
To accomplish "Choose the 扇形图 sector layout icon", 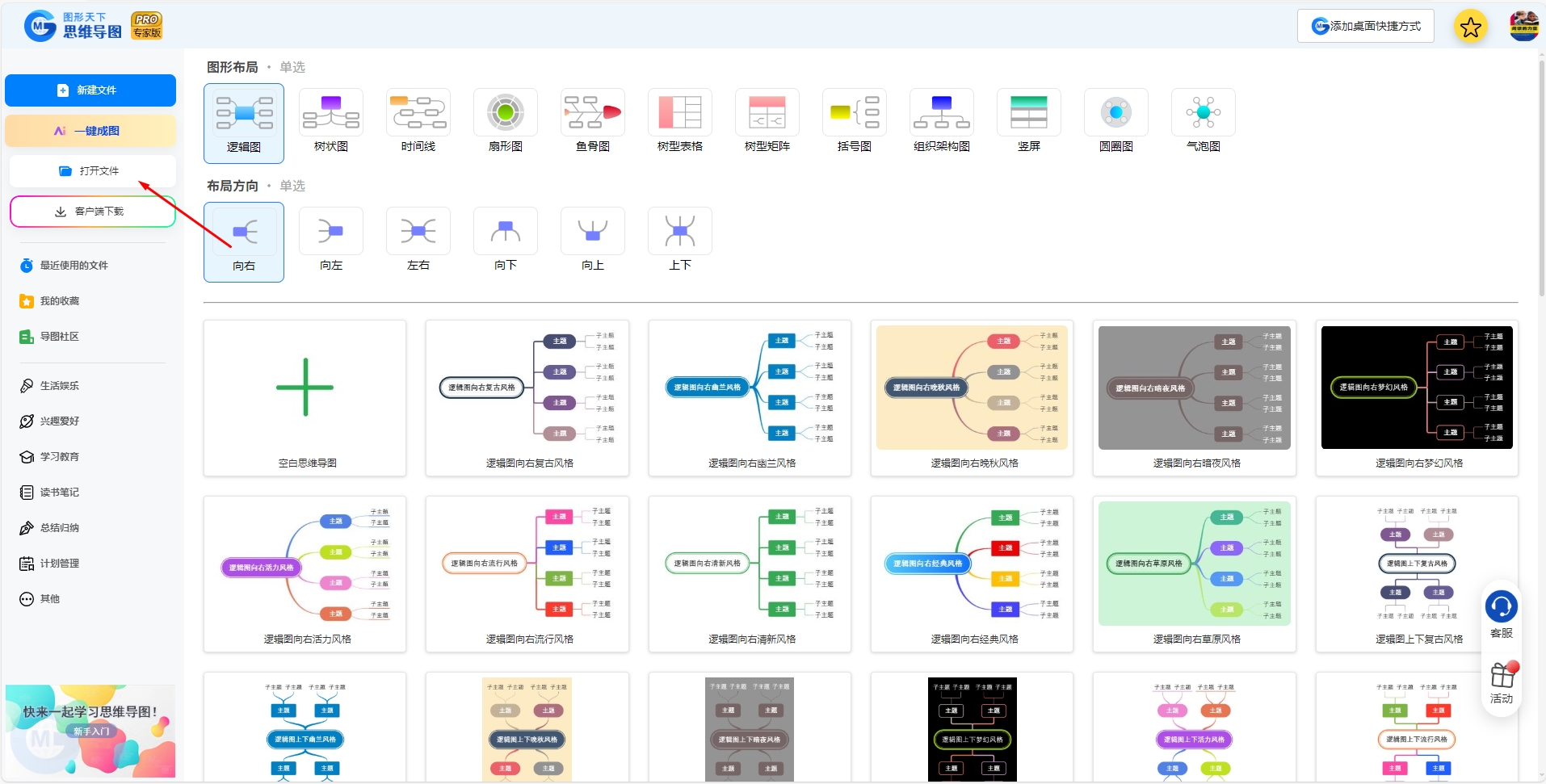I will pos(505,114).
